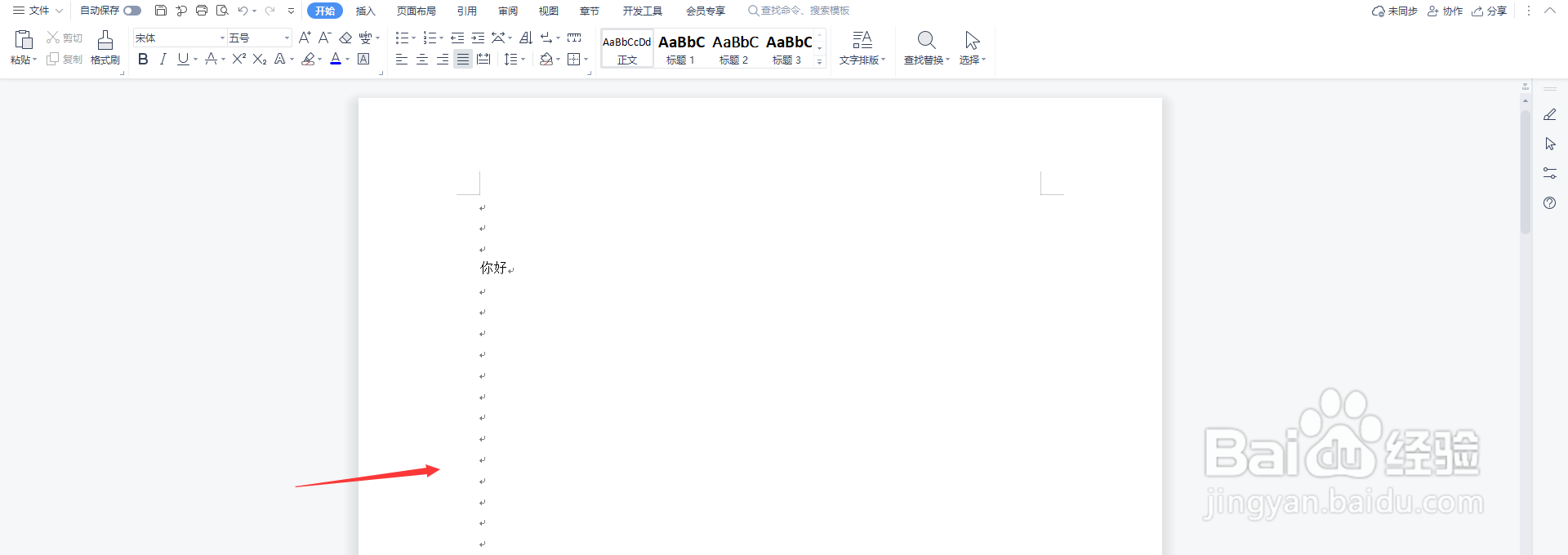
Task: Click the pen icon in right sidebar
Action: 1550,115
